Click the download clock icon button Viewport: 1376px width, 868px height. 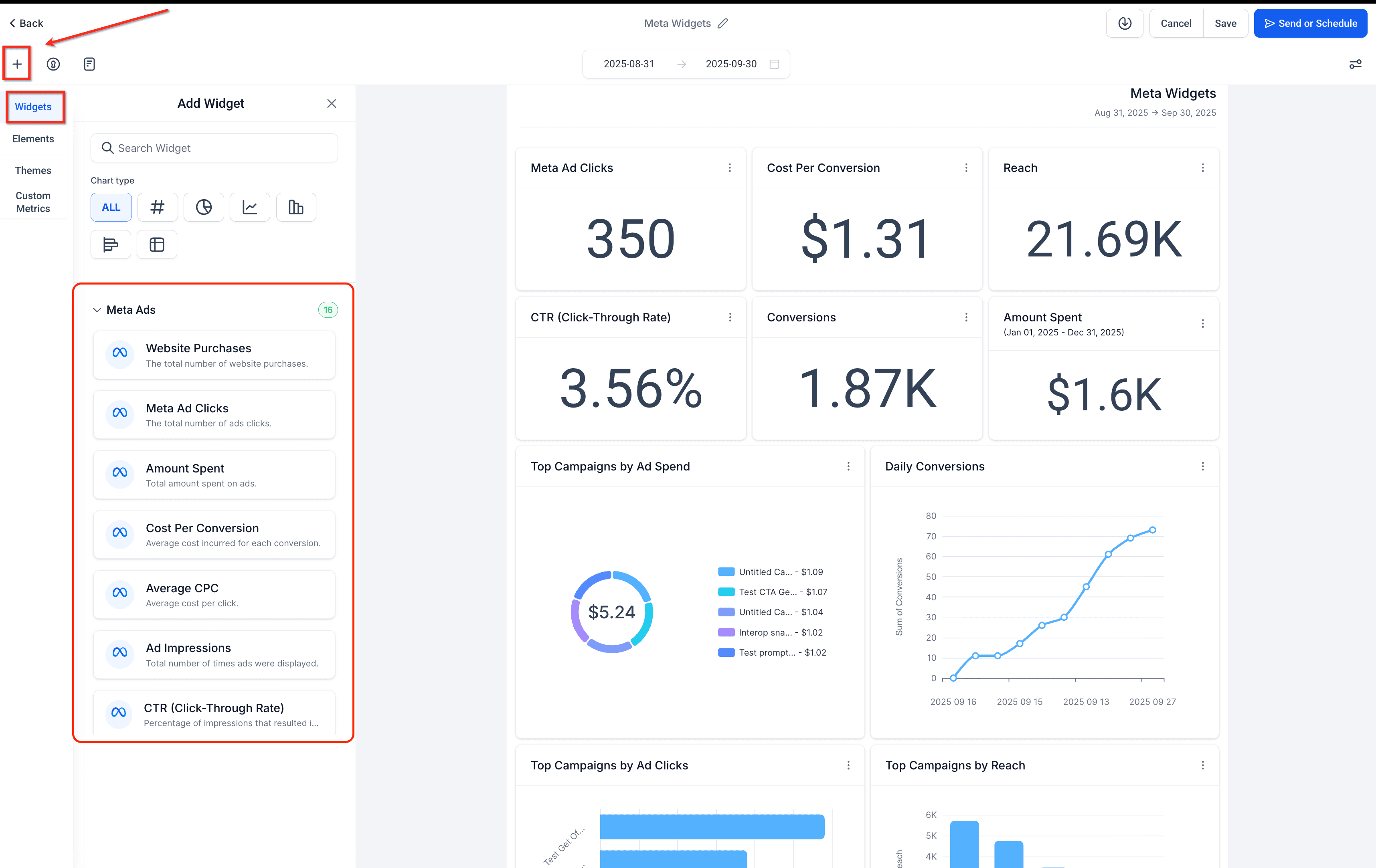[x=1124, y=23]
